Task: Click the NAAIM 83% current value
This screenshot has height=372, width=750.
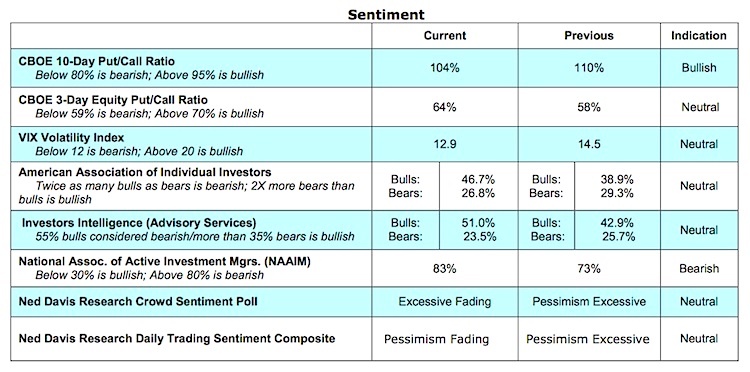Action: [x=444, y=269]
